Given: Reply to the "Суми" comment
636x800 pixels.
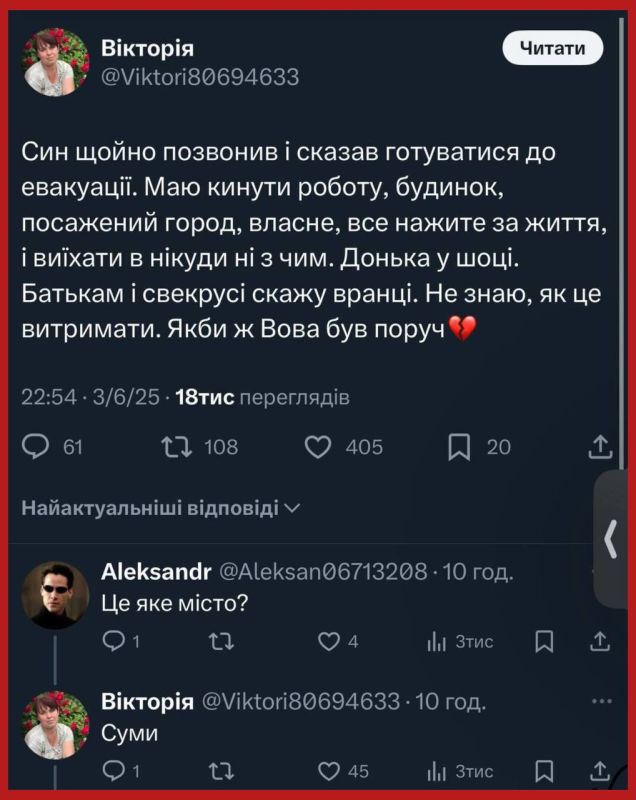Looking at the screenshot, I should (113, 770).
